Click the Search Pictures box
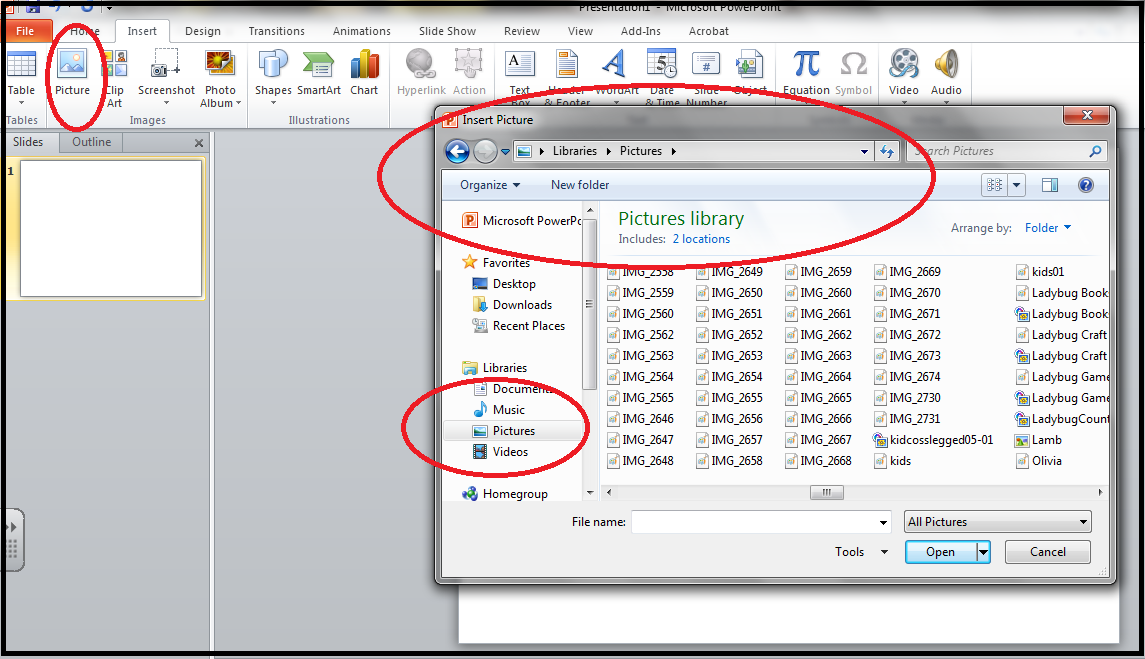The image size is (1145, 659). coord(998,151)
